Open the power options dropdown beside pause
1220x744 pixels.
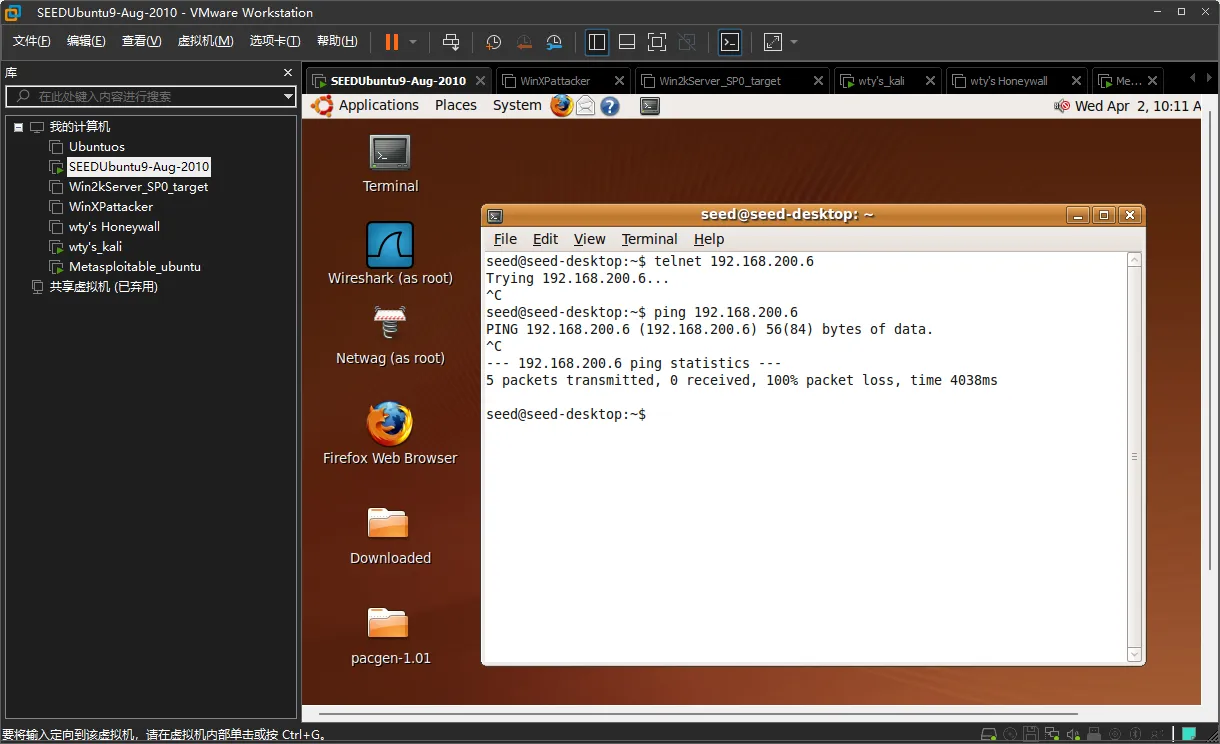coord(413,42)
